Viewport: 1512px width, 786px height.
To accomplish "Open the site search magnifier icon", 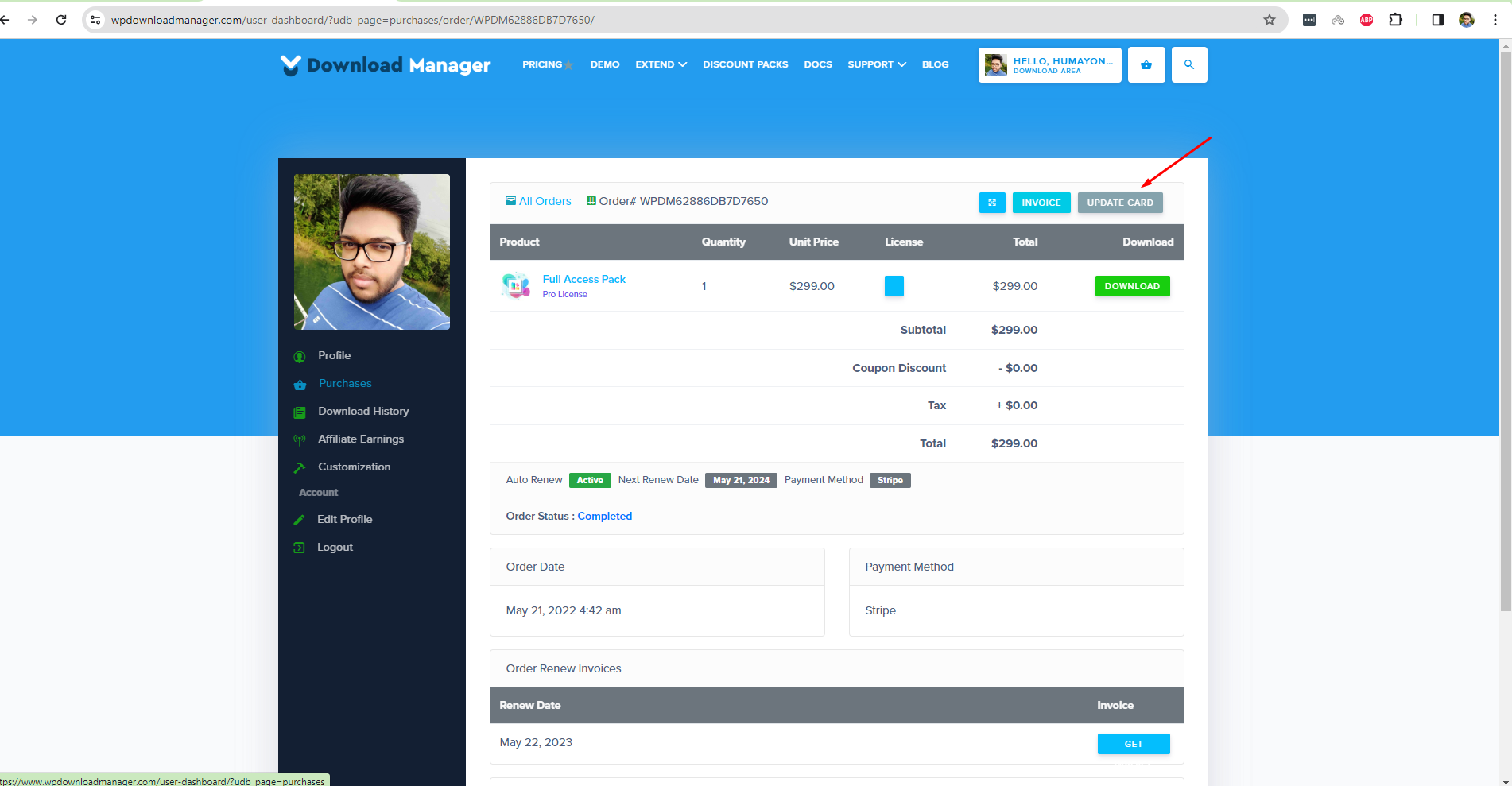I will [x=1189, y=64].
